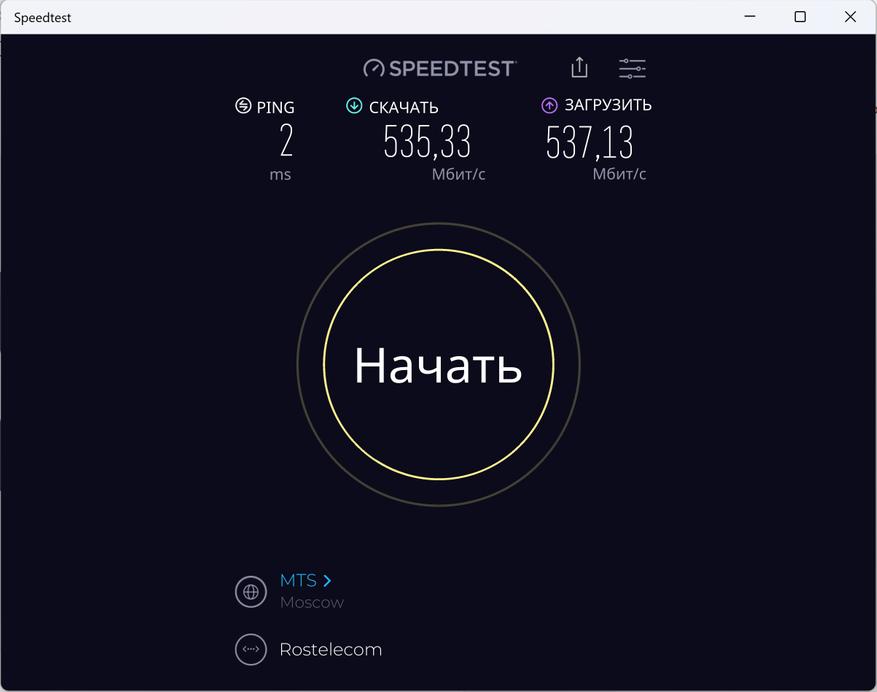Image resolution: width=877 pixels, height=692 pixels.
Task: Select the 537,13 upload speed value
Action: pyautogui.click(x=589, y=142)
